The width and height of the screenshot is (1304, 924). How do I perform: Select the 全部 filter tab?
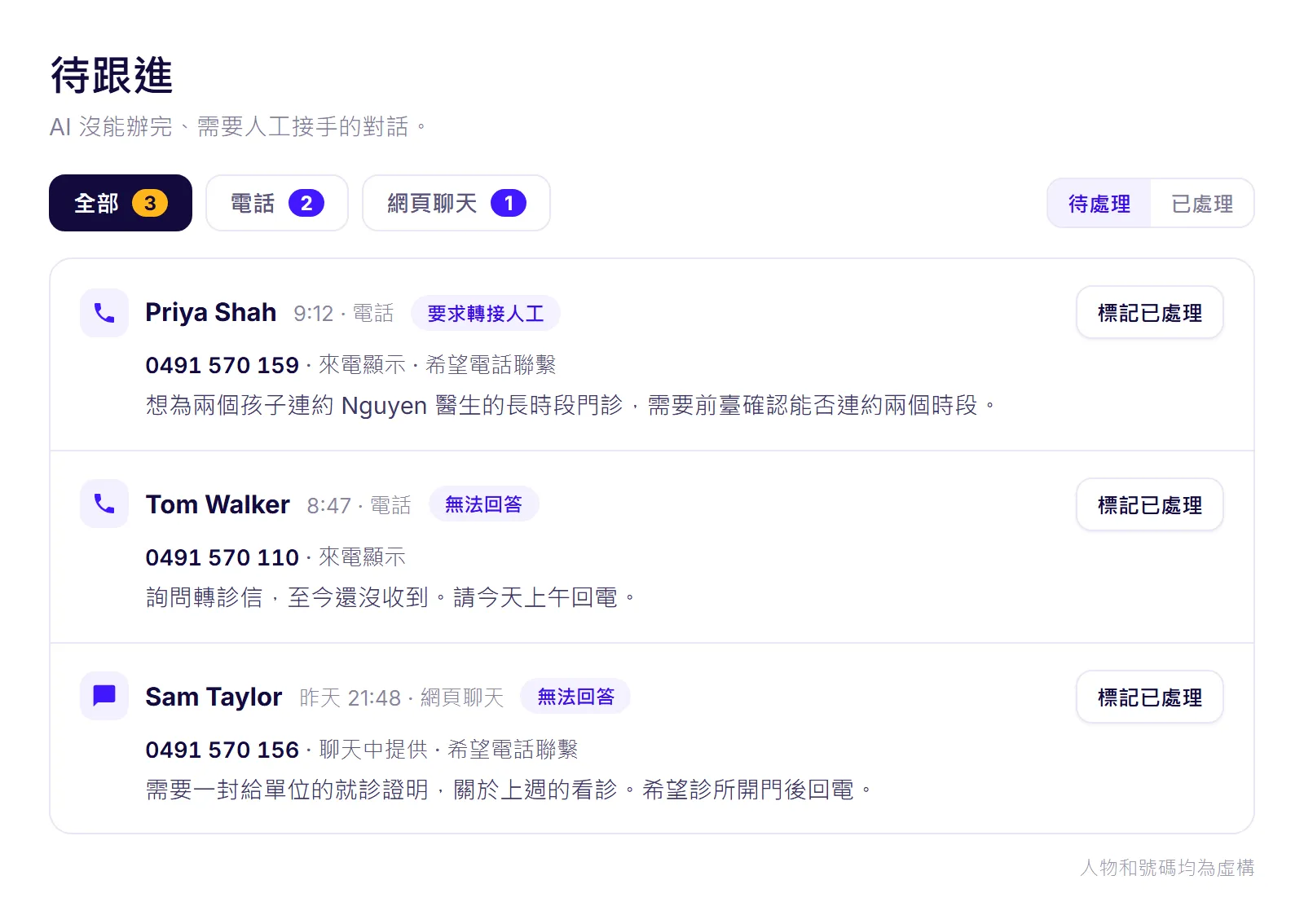pyautogui.click(x=121, y=203)
